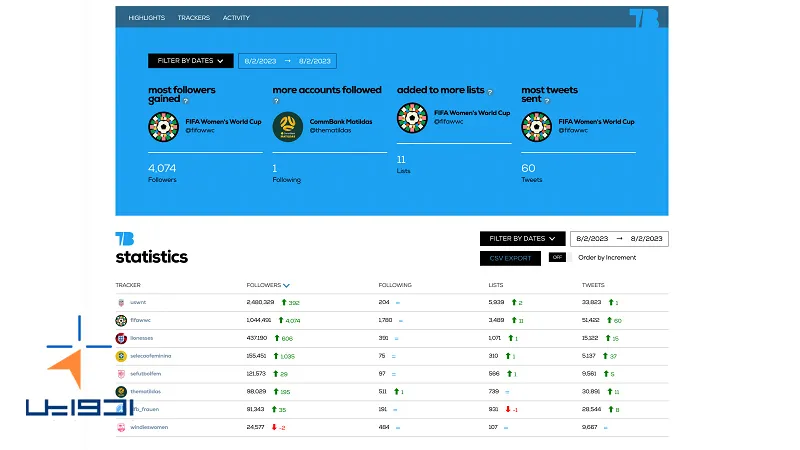The image size is (800, 450).
Task: Click the statistics date range field
Action: click(x=619, y=238)
